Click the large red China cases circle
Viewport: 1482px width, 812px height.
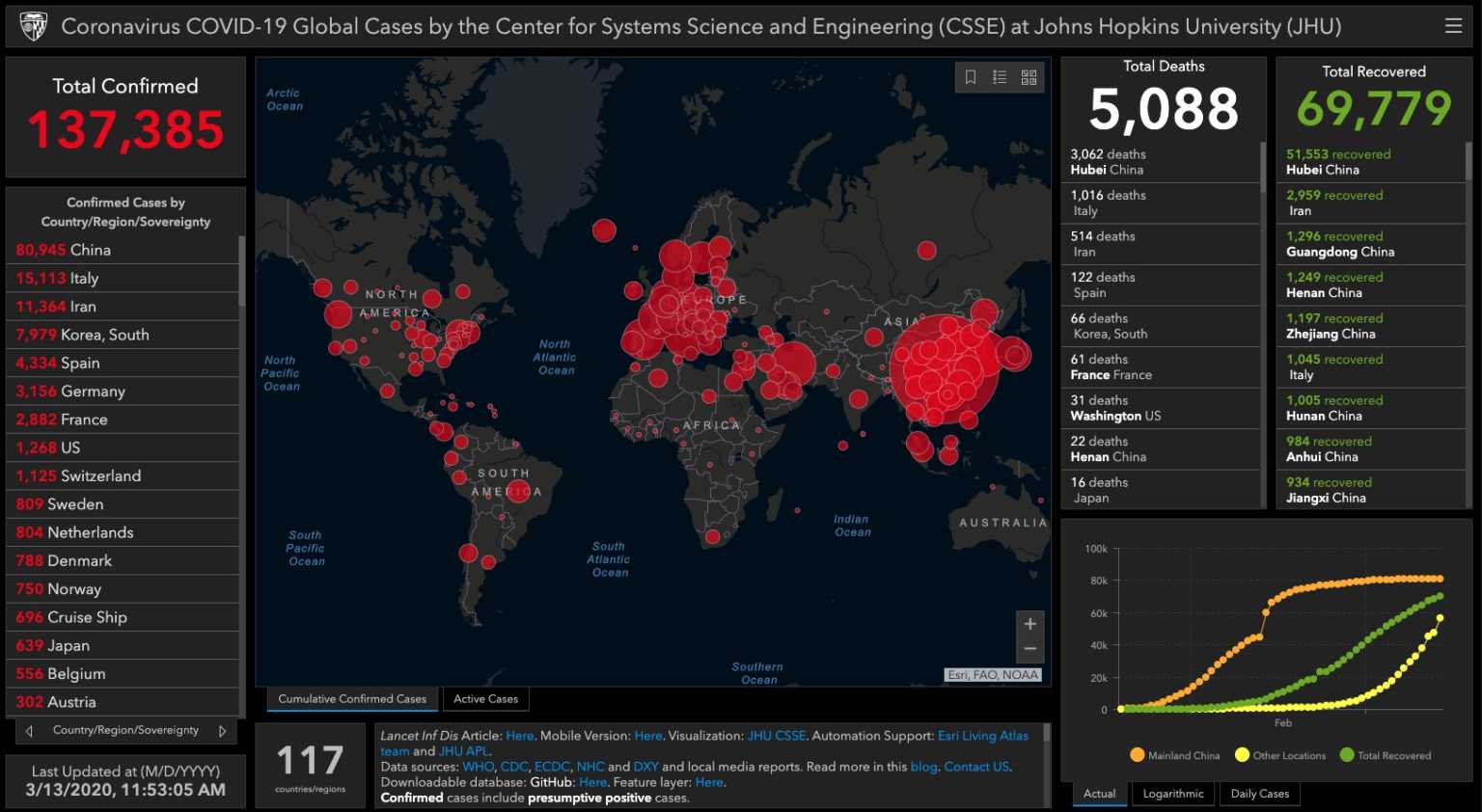point(944,369)
